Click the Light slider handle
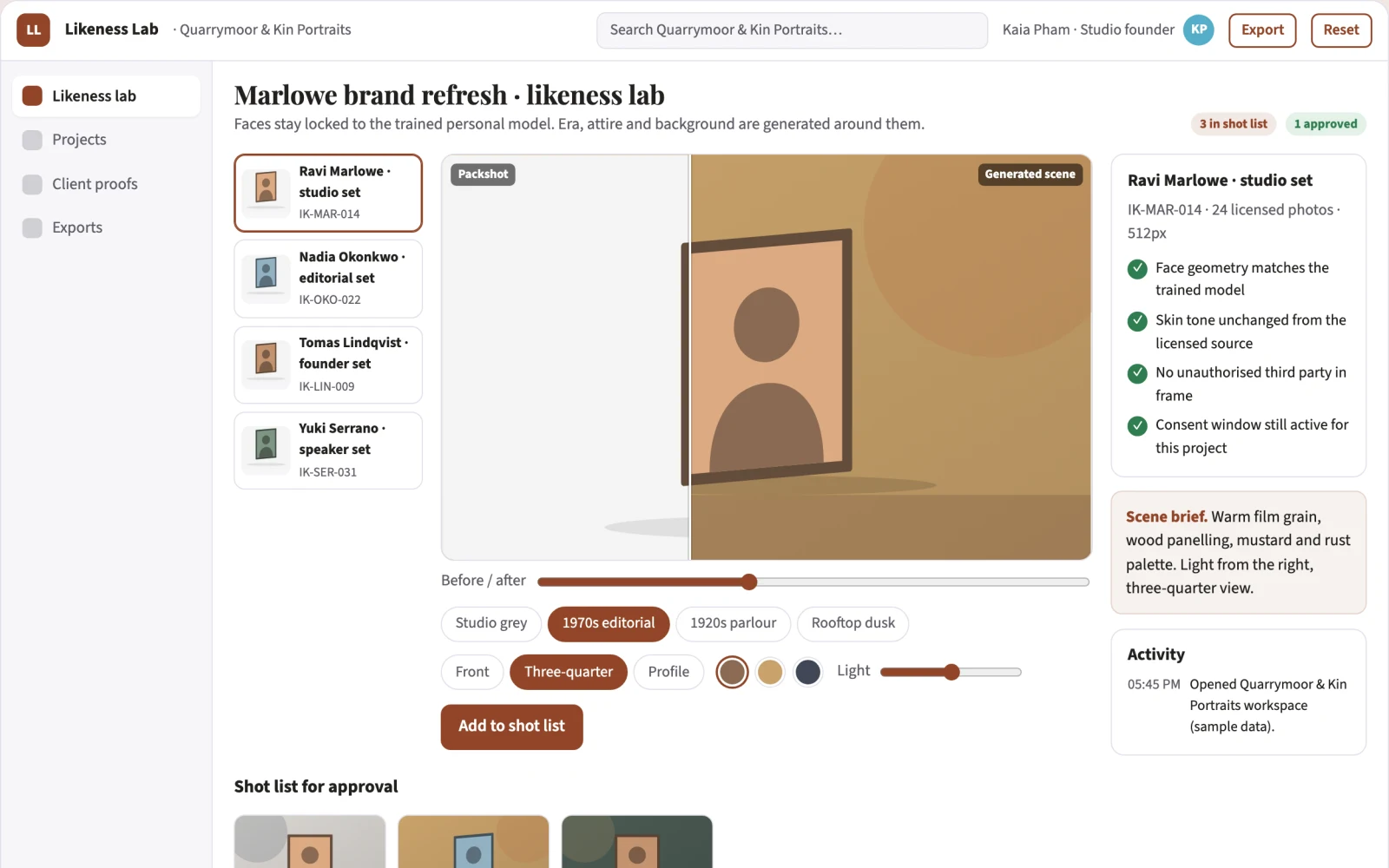Image resolution: width=1389 pixels, height=868 pixels. 951,672
